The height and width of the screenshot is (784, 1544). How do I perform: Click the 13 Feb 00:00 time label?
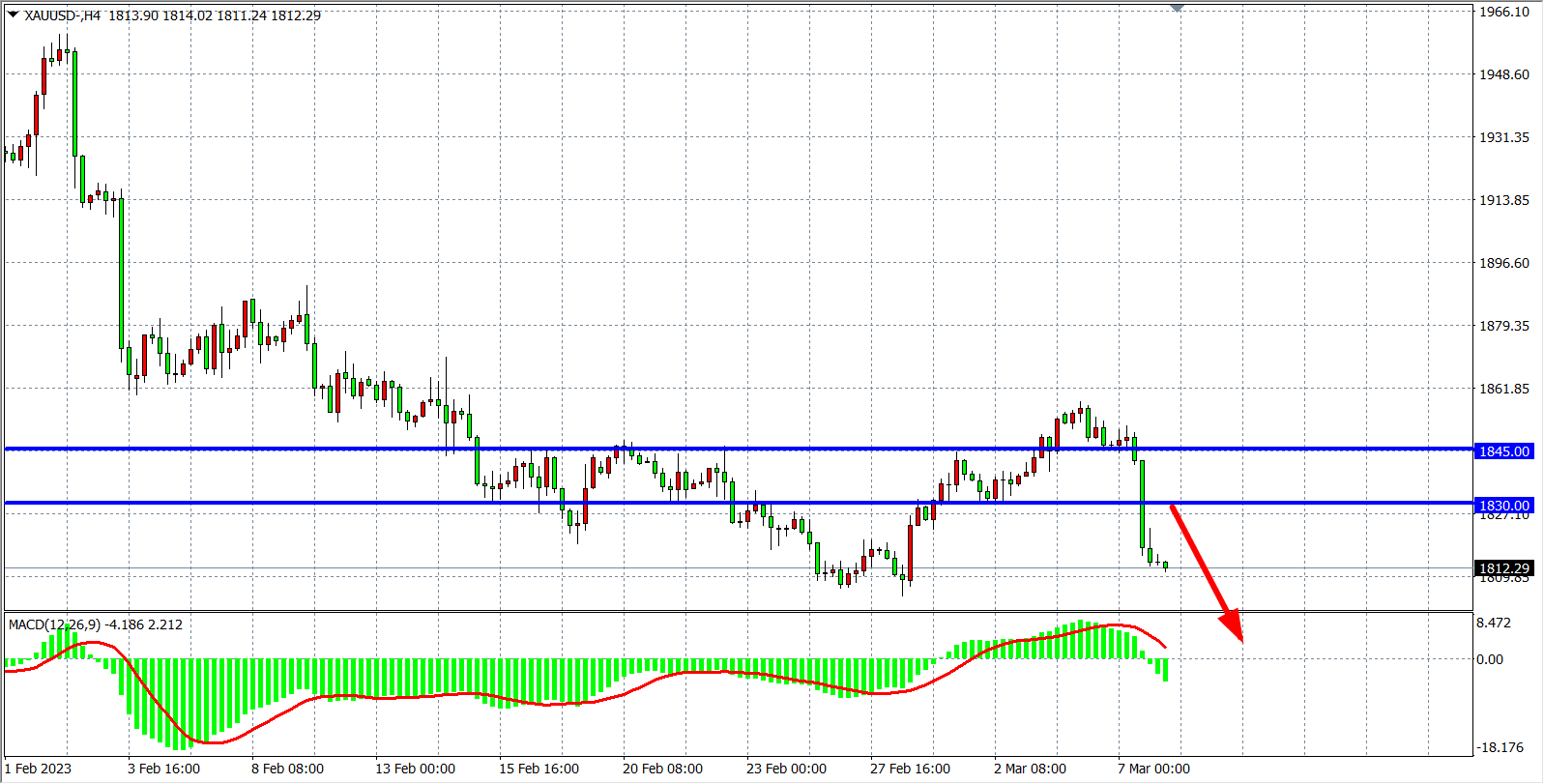415,769
